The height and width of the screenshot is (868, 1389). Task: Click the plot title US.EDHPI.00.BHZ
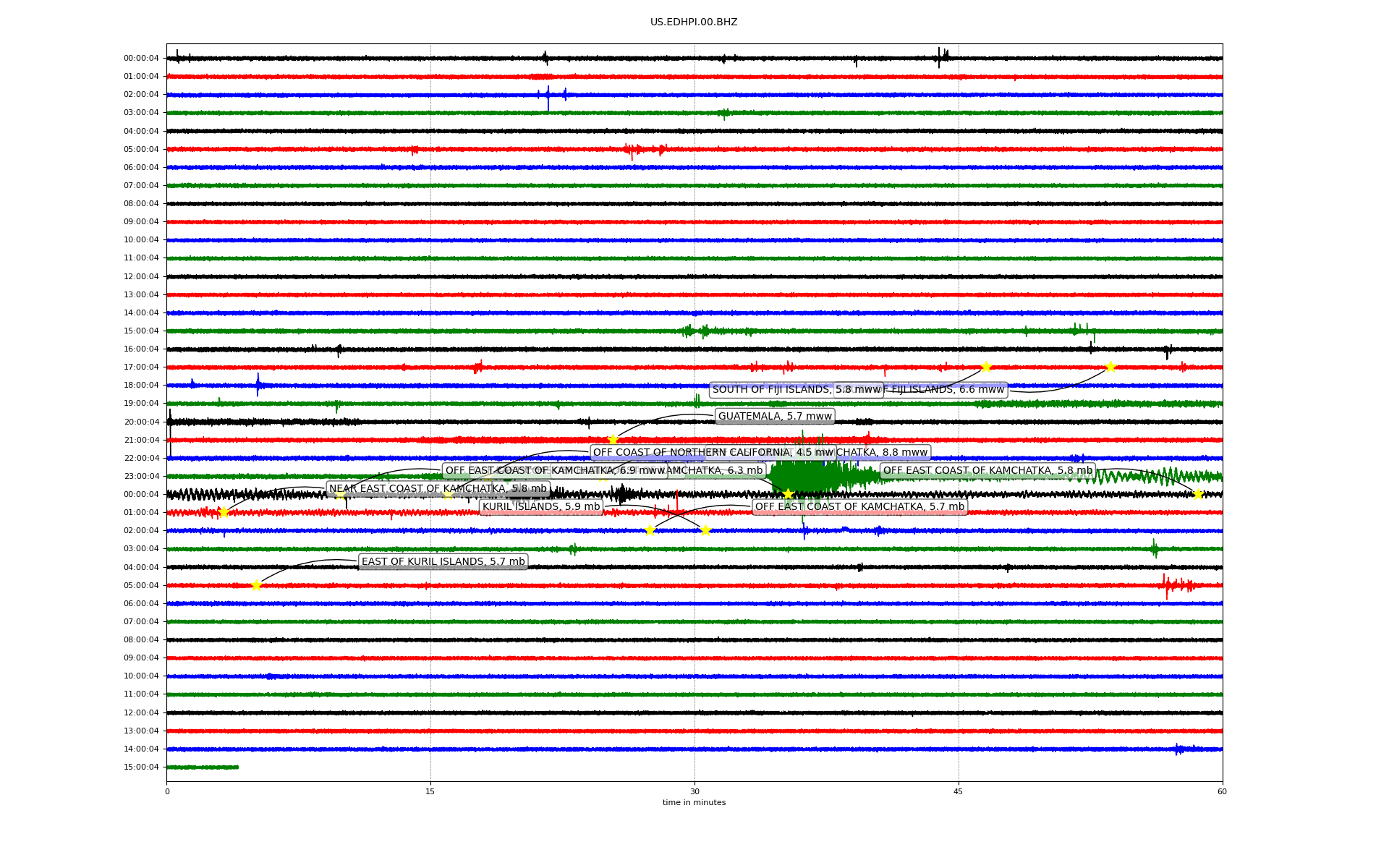coord(694,22)
